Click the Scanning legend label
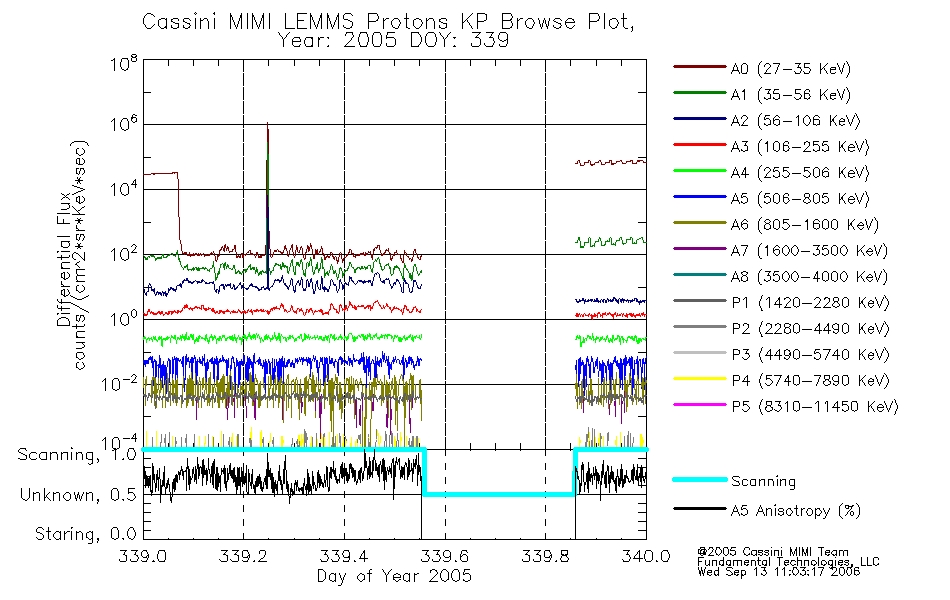The height and width of the screenshot is (600, 950). coord(763,482)
